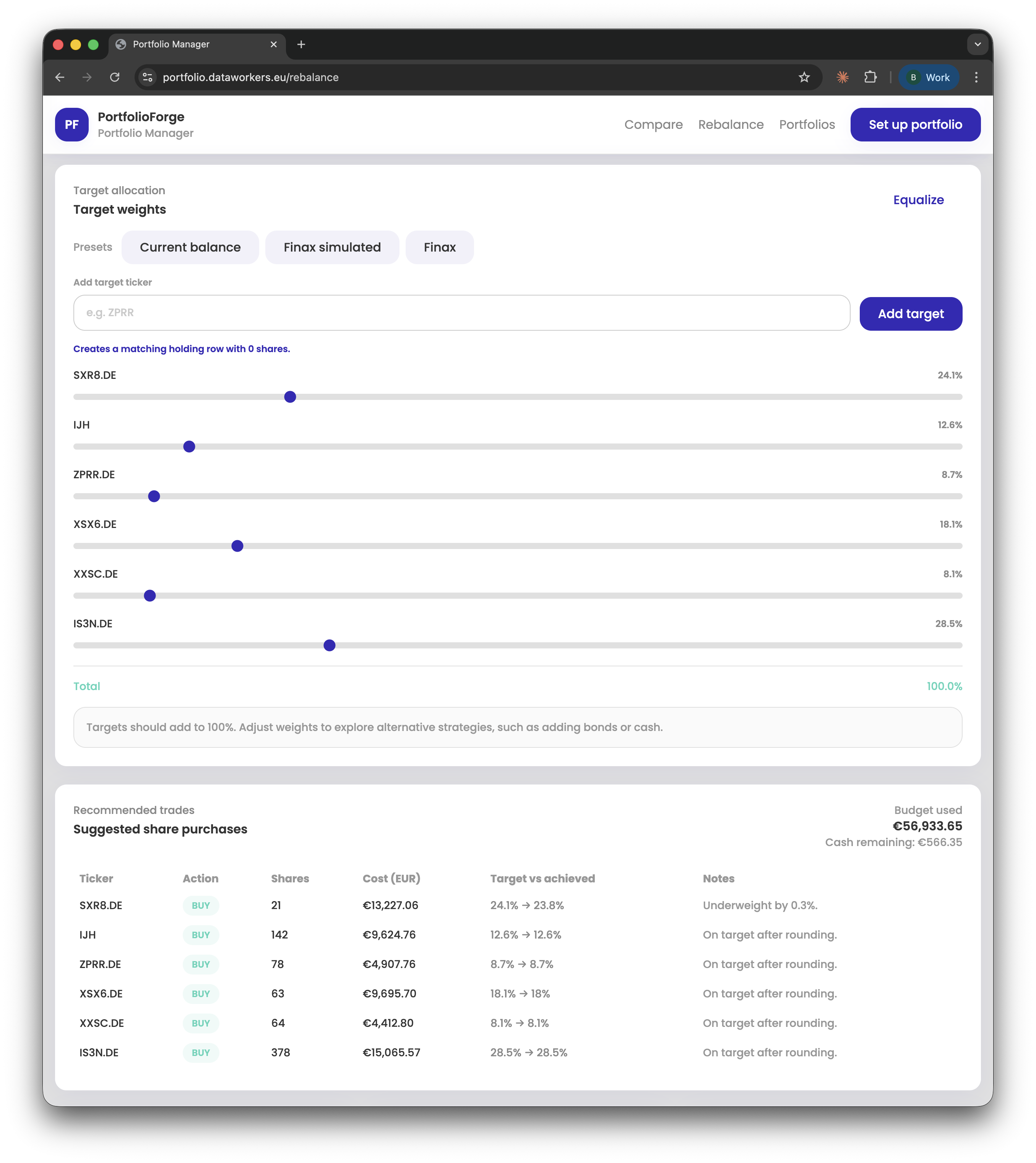This screenshot has height=1163, width=1036.
Task: Bookmark this page using the star icon
Action: (x=804, y=78)
